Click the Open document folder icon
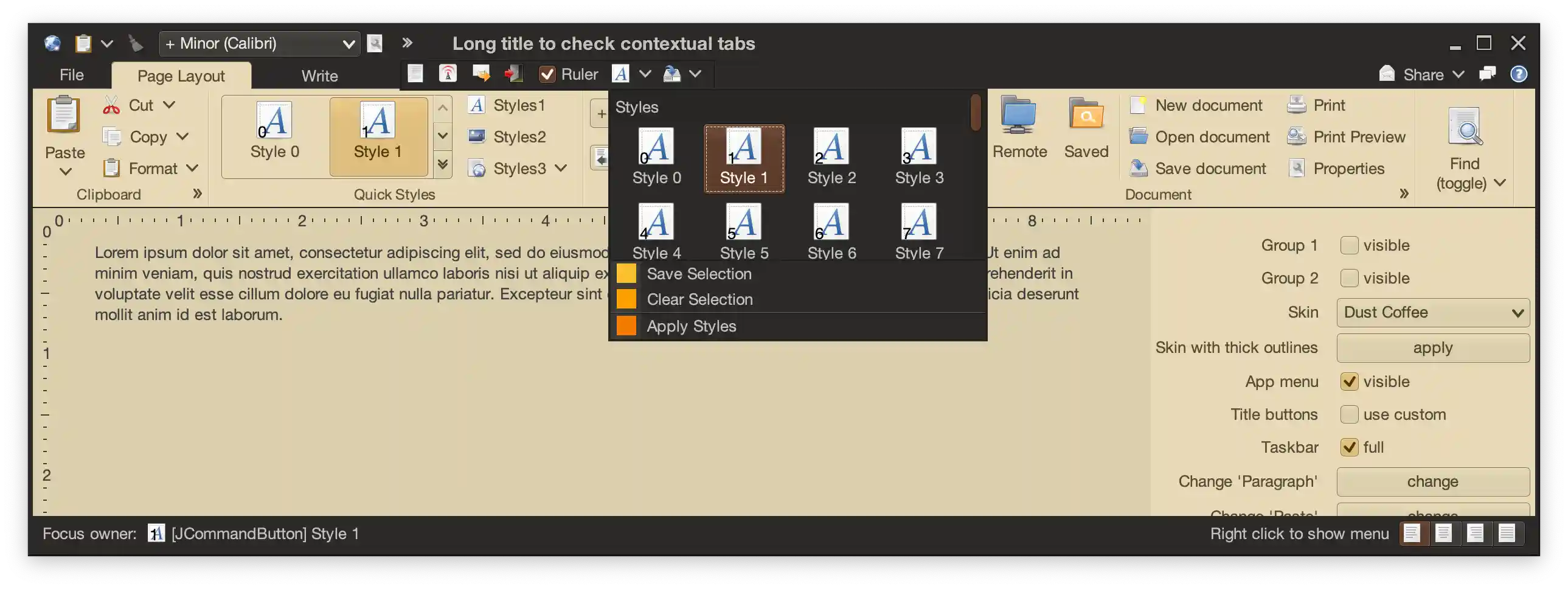 1138,136
